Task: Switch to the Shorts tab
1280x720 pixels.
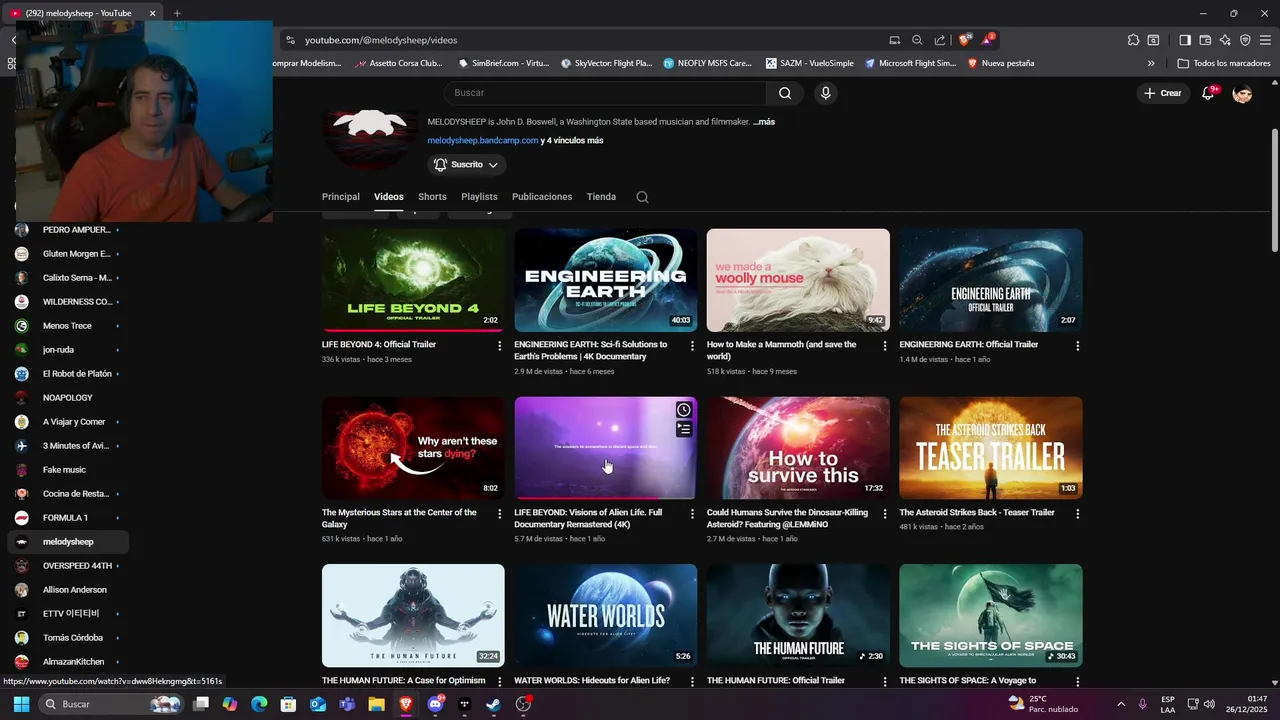Action: [432, 197]
